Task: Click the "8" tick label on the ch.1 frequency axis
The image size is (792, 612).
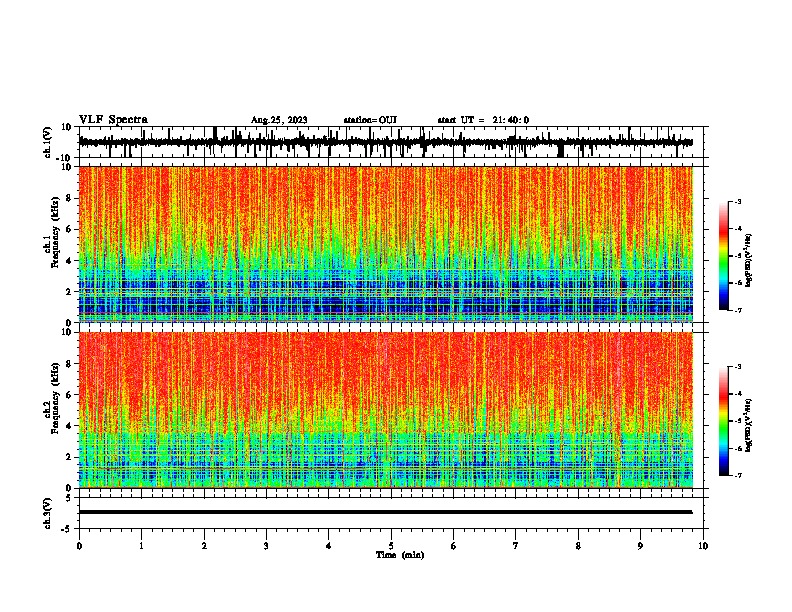Action: [69, 198]
